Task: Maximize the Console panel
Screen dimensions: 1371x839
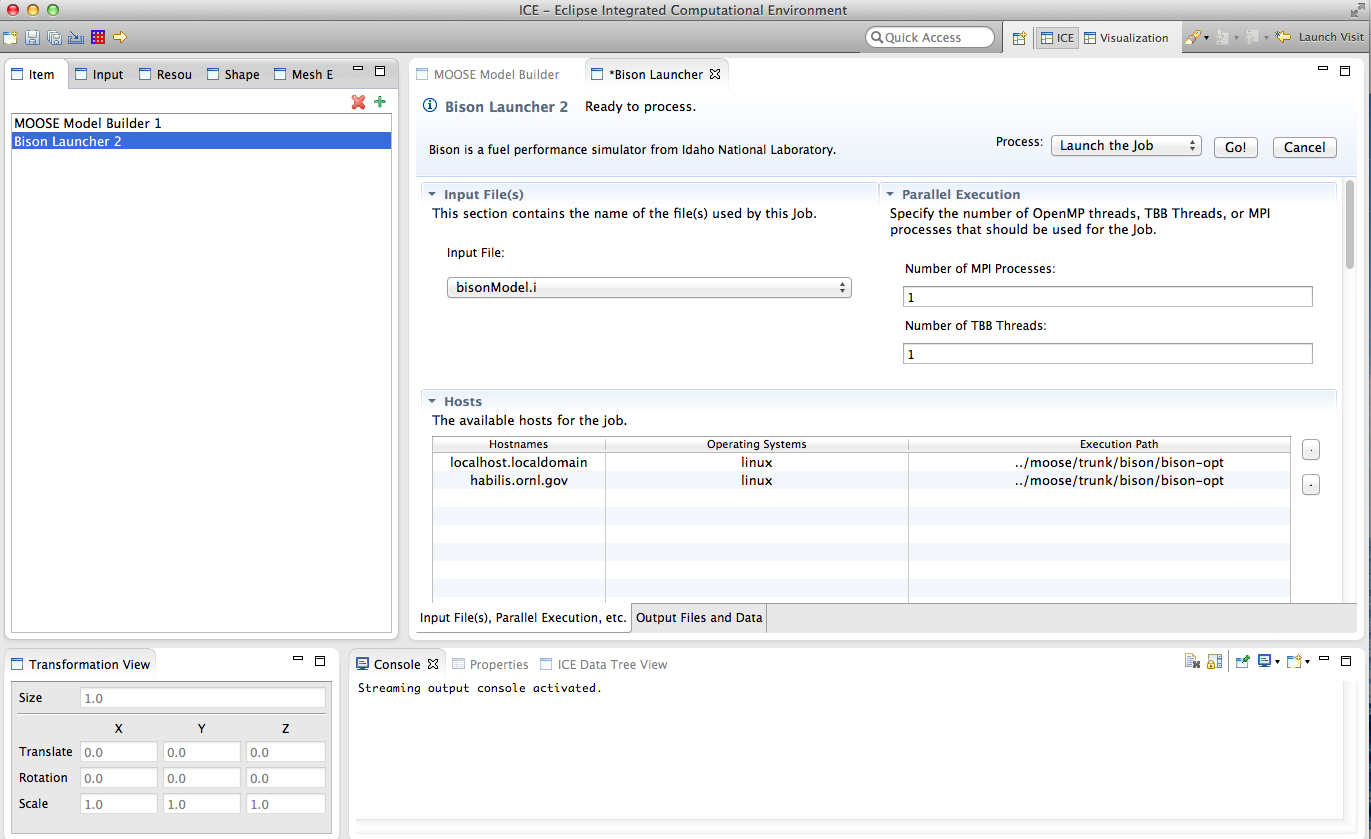Action: [1346, 660]
